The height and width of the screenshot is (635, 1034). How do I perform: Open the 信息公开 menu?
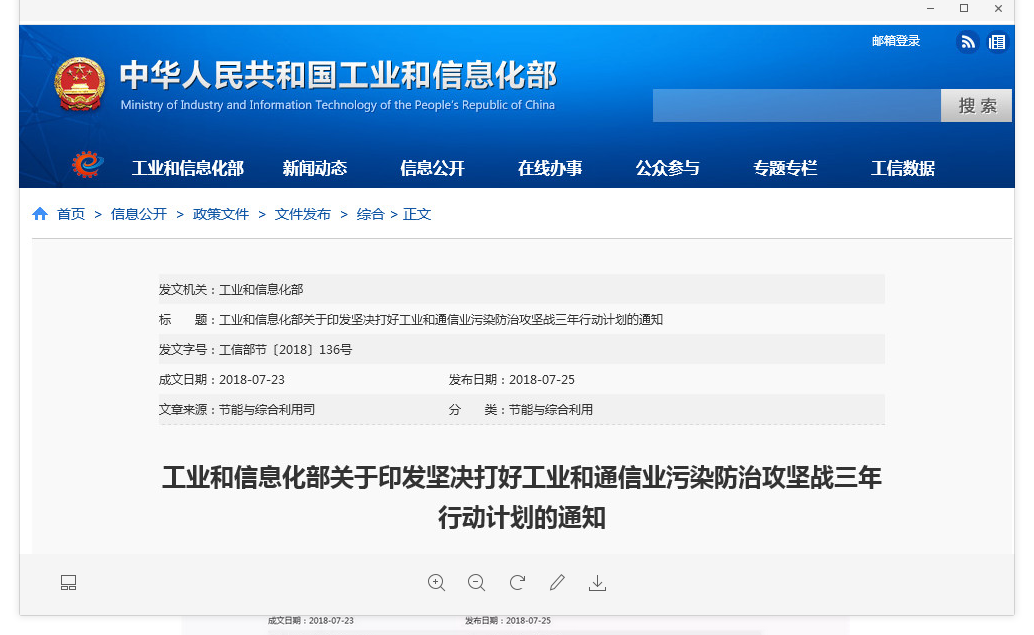click(433, 168)
